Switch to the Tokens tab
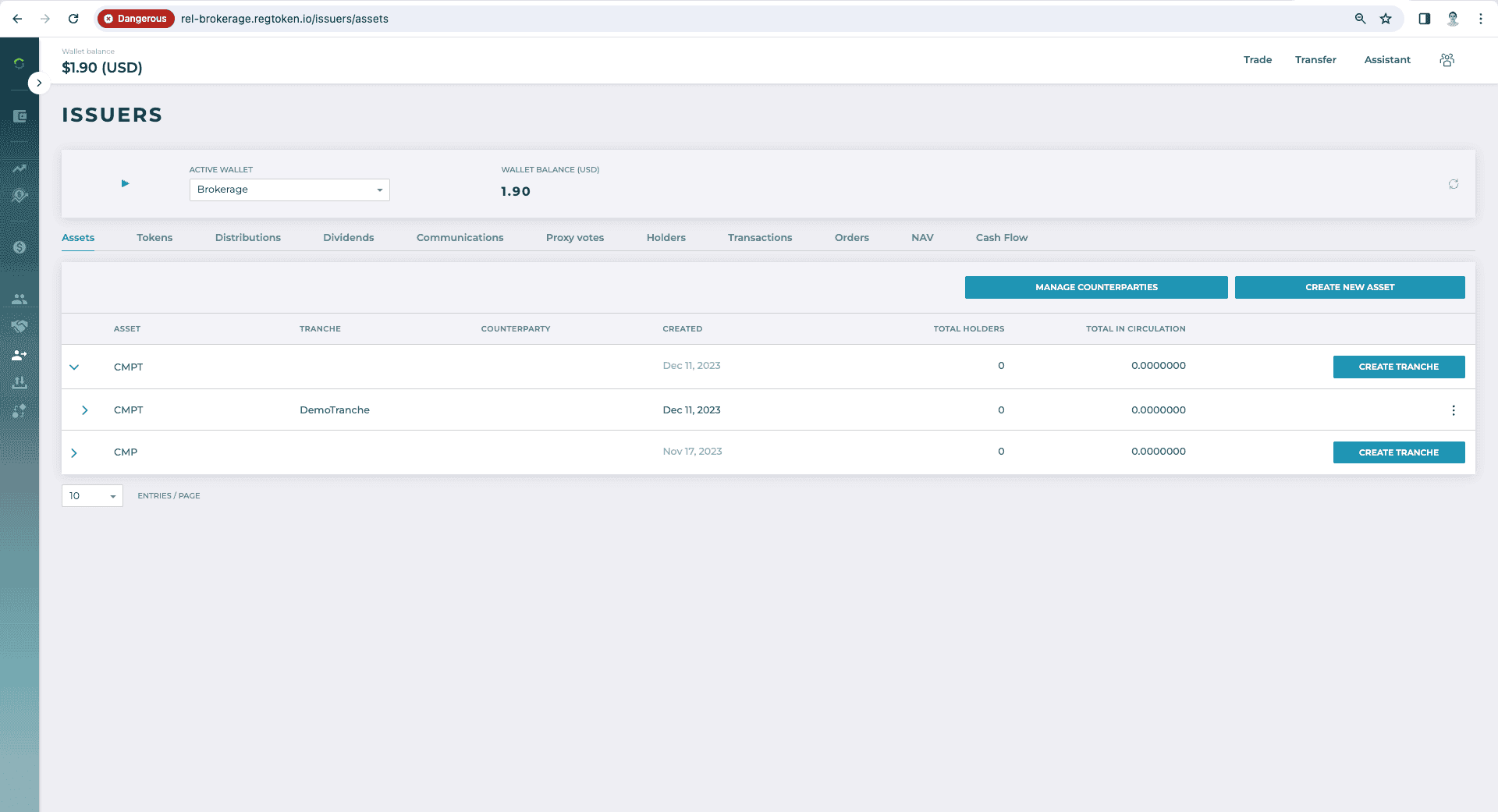 (154, 238)
